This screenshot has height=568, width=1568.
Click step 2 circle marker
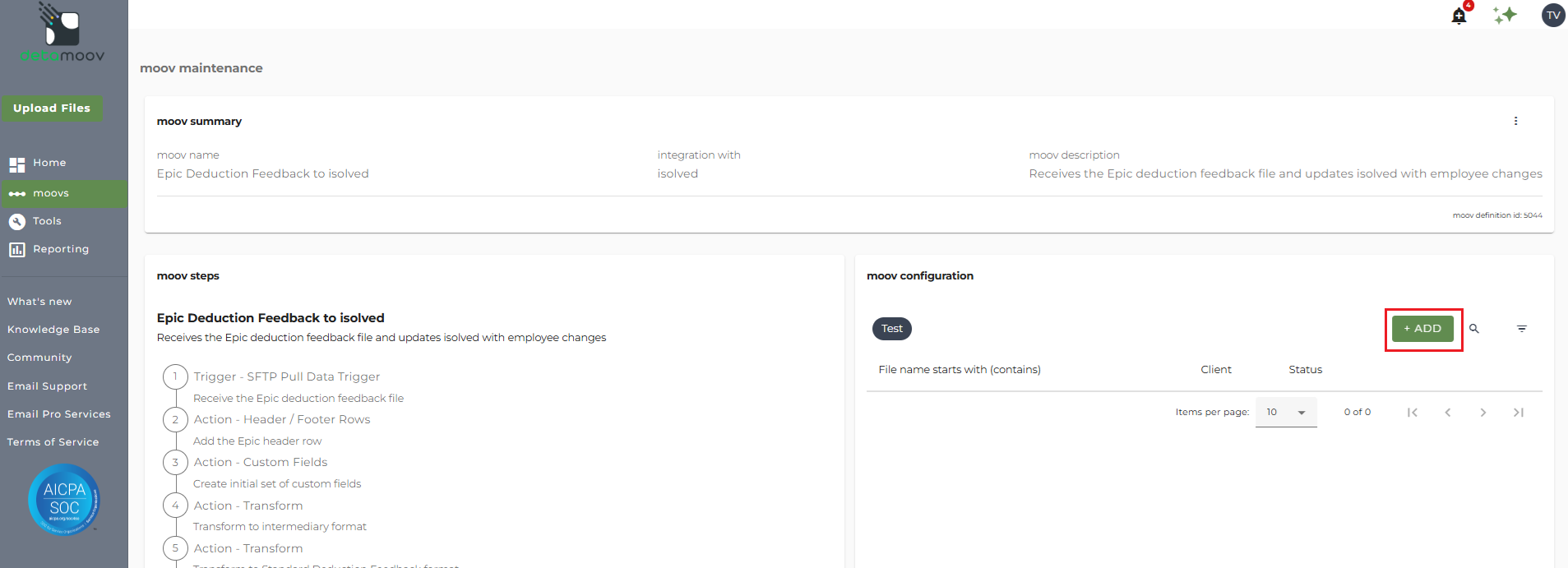pos(175,420)
